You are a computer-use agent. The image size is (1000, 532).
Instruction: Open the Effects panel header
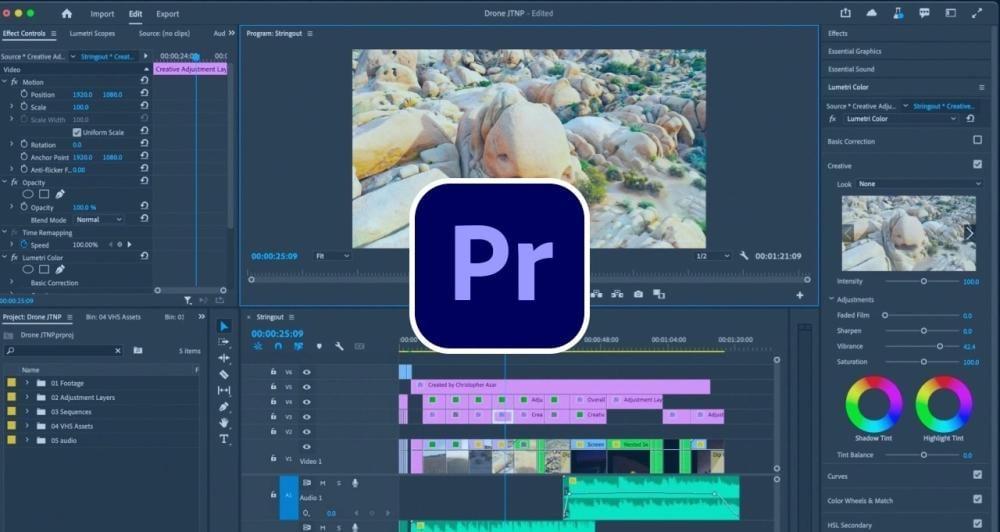click(x=838, y=33)
